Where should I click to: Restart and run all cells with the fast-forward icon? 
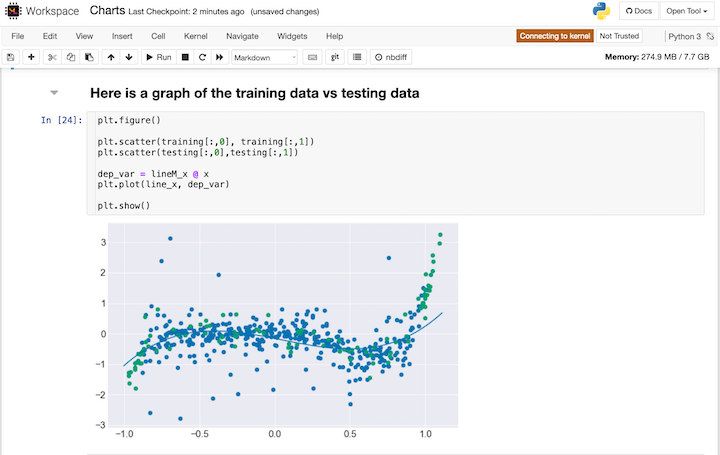(x=219, y=57)
